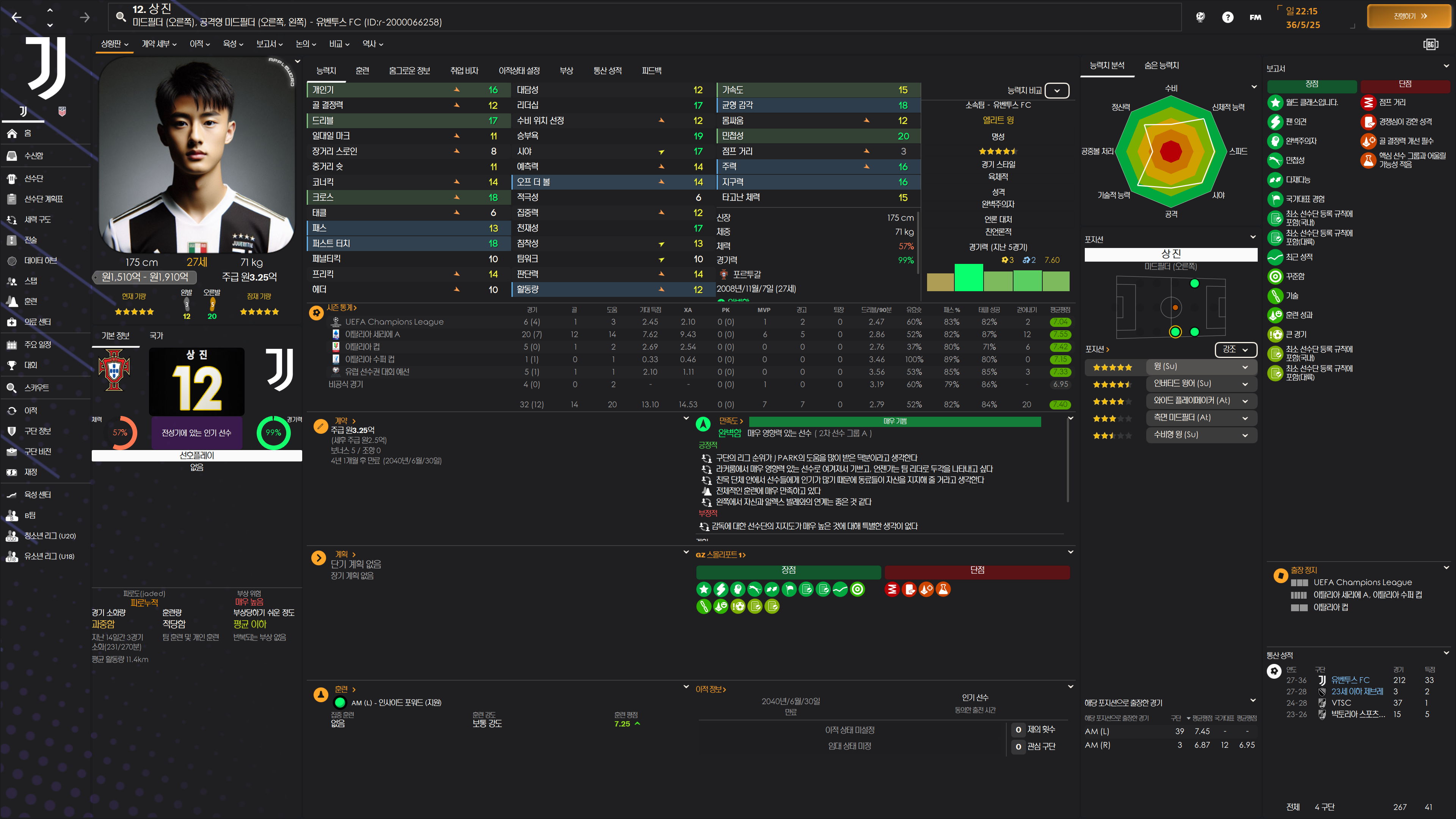Open the 능력치 비교 dropdown
The width and height of the screenshot is (1456, 819).
tap(1056, 91)
